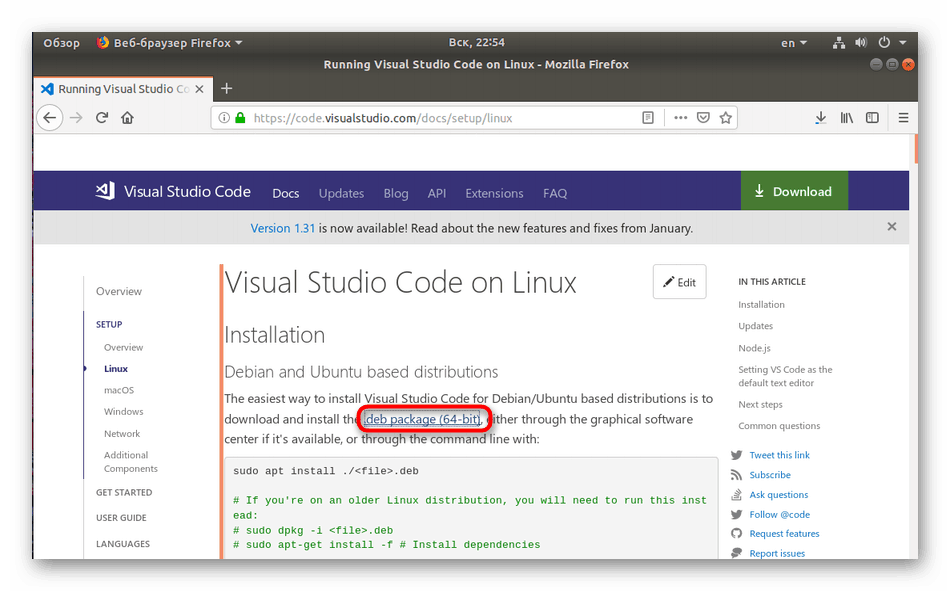
Task: Click the Tweet this link text
Action: point(779,455)
